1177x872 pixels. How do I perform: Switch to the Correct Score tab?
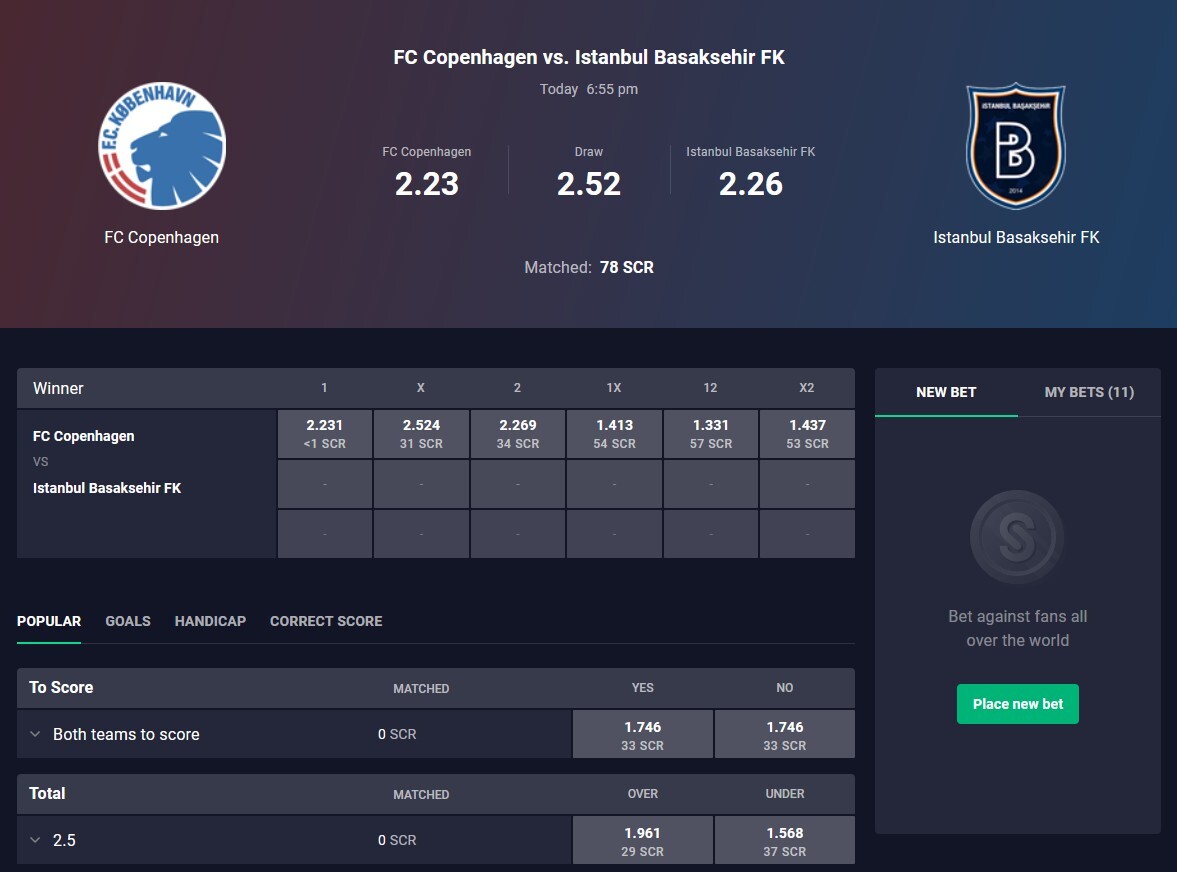326,621
